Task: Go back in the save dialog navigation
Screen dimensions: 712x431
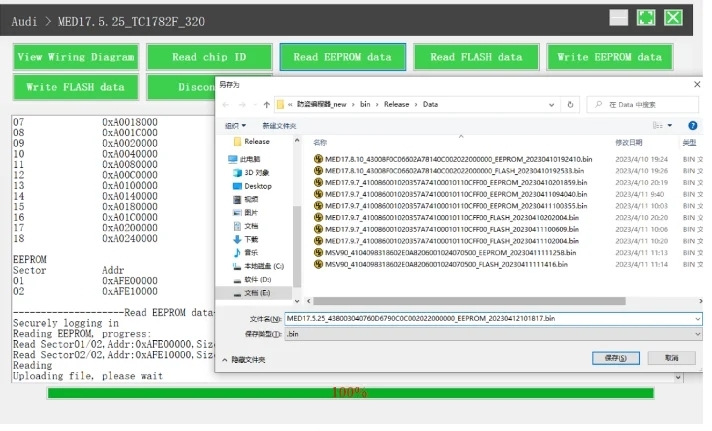Action: point(226,105)
